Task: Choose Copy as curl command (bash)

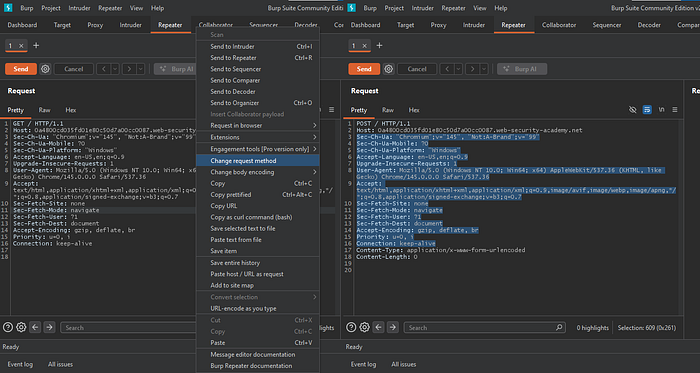Action: (258, 217)
